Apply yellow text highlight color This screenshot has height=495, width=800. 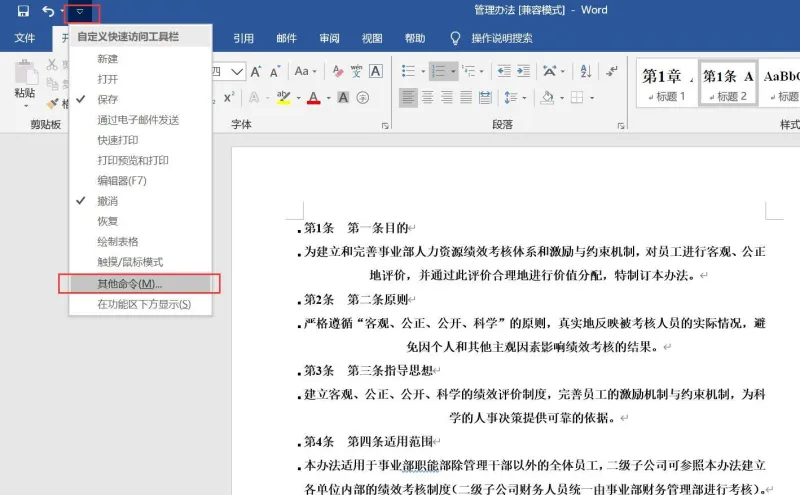click(284, 97)
